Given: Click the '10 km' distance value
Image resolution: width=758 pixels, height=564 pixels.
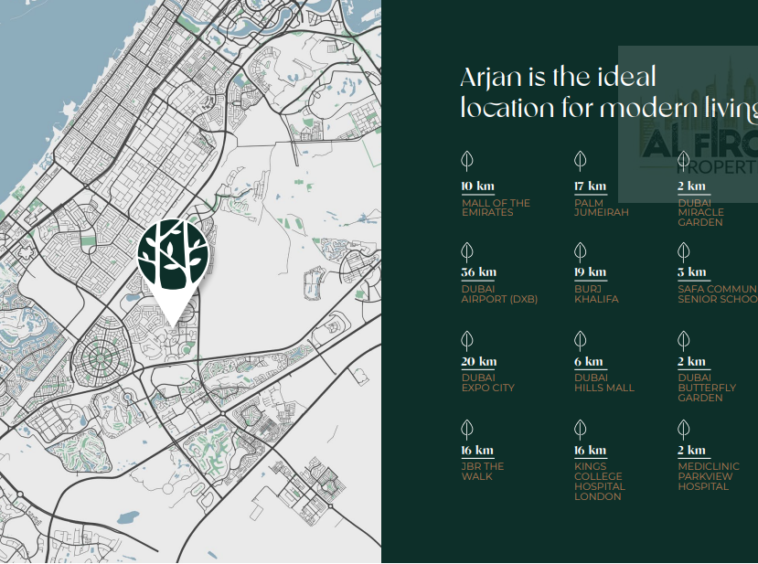Looking at the screenshot, I should coord(478,186).
